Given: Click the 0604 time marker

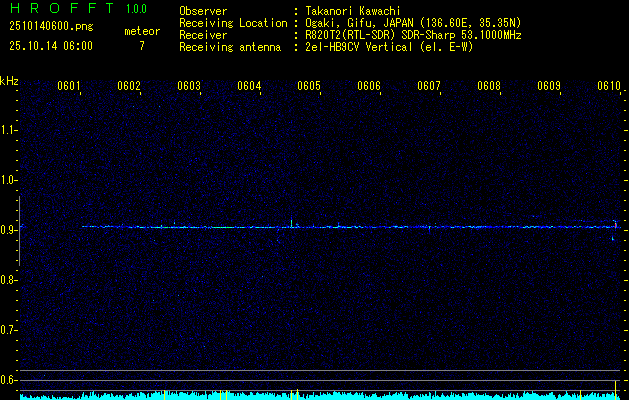Looking at the screenshot, I should pyautogui.click(x=249, y=86).
